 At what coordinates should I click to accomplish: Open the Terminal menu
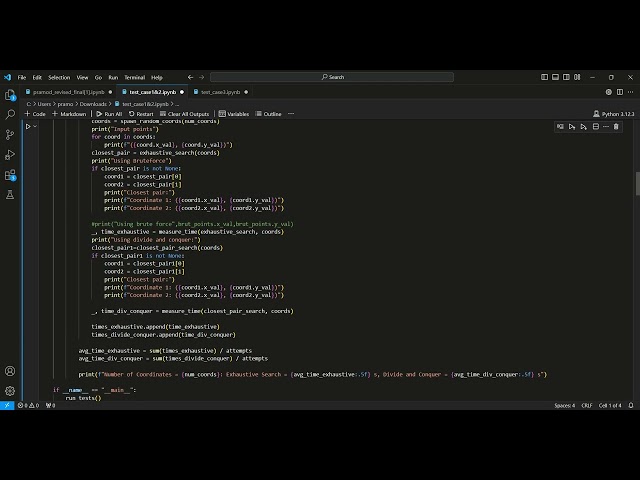pyautogui.click(x=135, y=78)
